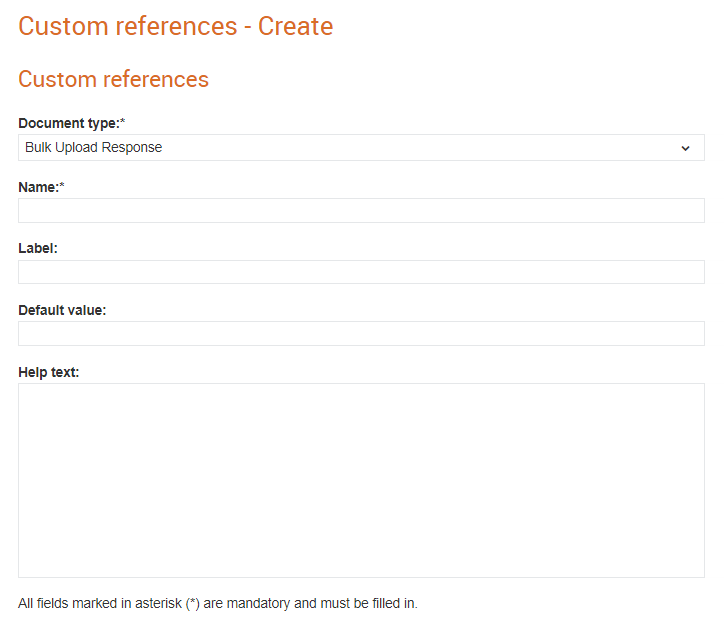724x620 pixels.
Task: Click the '(*)' symbol in footer note
Action: click(x=193, y=604)
